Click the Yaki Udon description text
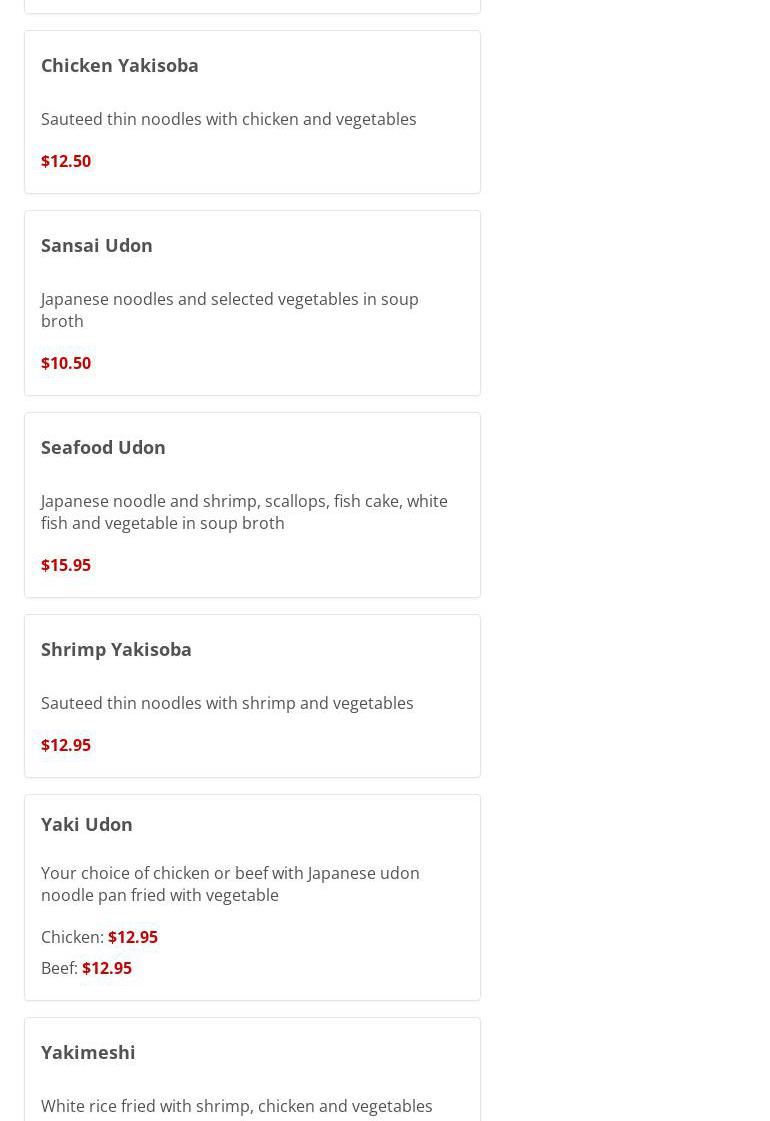 point(230,884)
